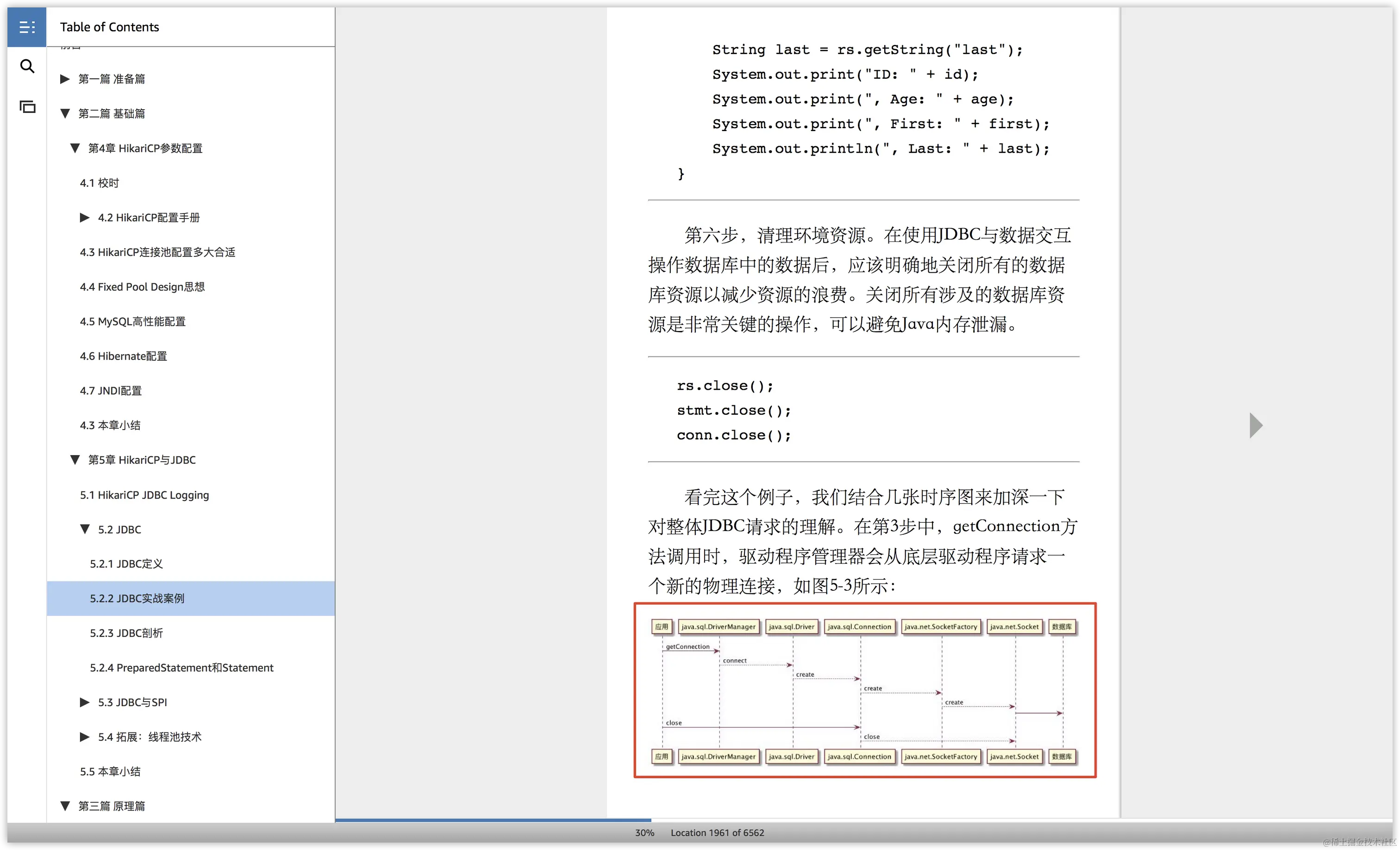Collapse 第5章 HikariCP与JDBC chapter
This screenshot has height=850, width=1400.
coord(75,460)
